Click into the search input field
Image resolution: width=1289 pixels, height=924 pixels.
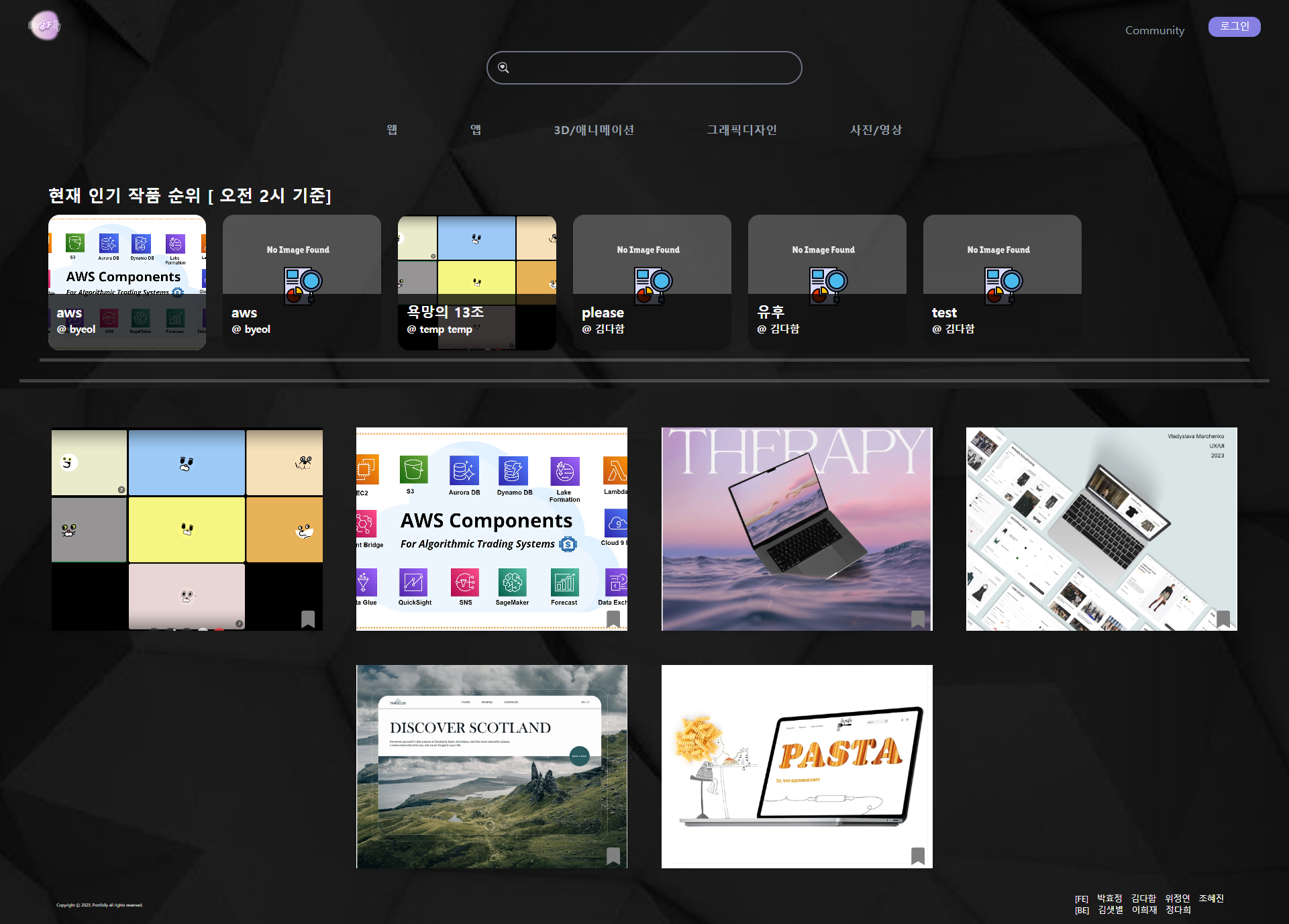click(x=651, y=68)
